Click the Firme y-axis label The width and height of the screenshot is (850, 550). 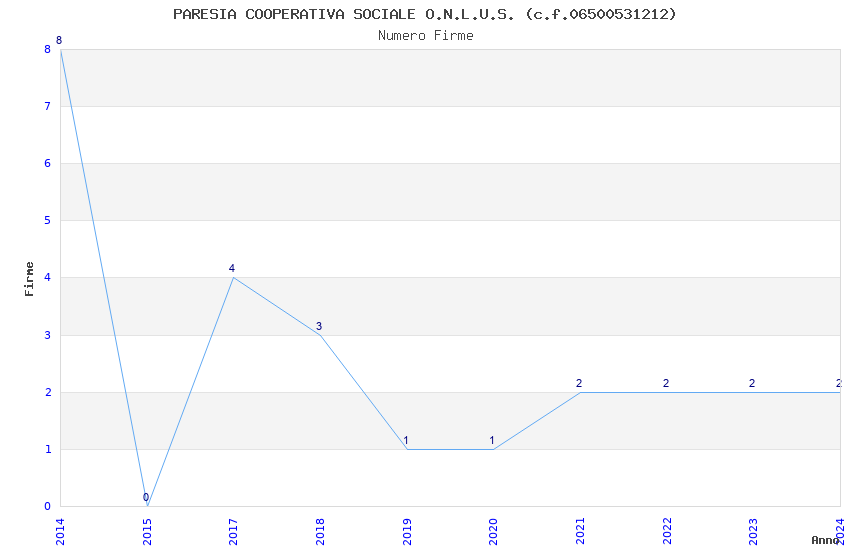tap(30, 278)
